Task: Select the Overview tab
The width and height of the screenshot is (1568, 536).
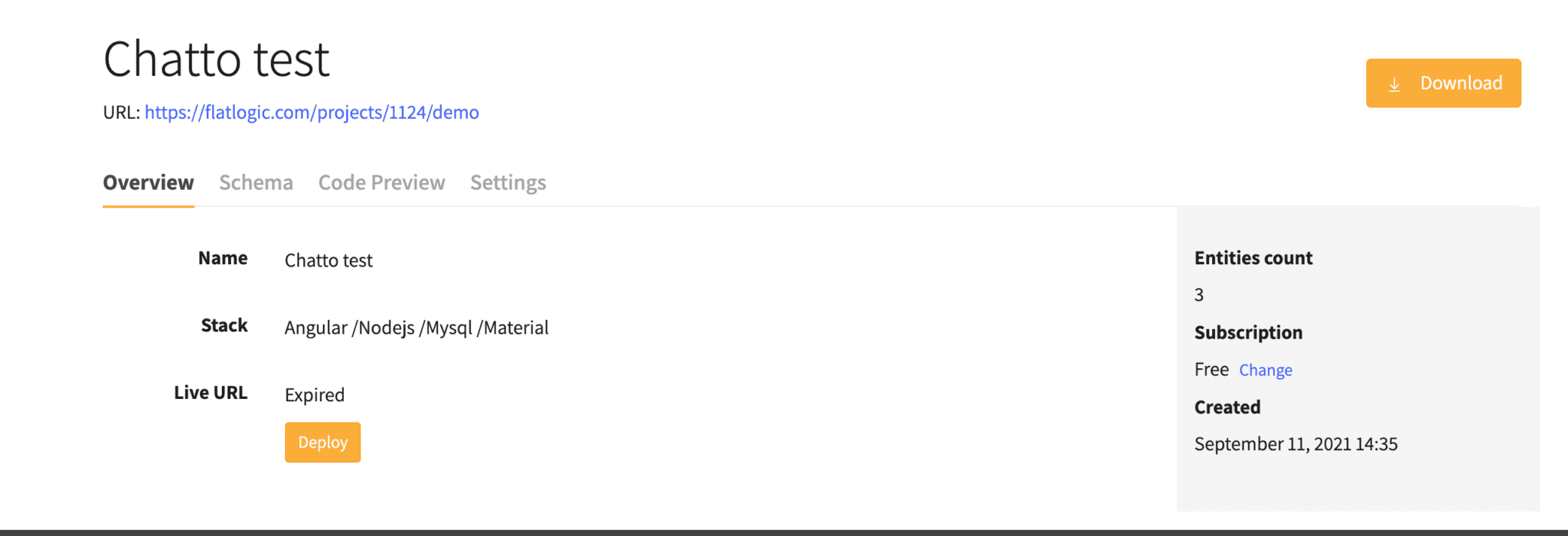Action: 148,182
